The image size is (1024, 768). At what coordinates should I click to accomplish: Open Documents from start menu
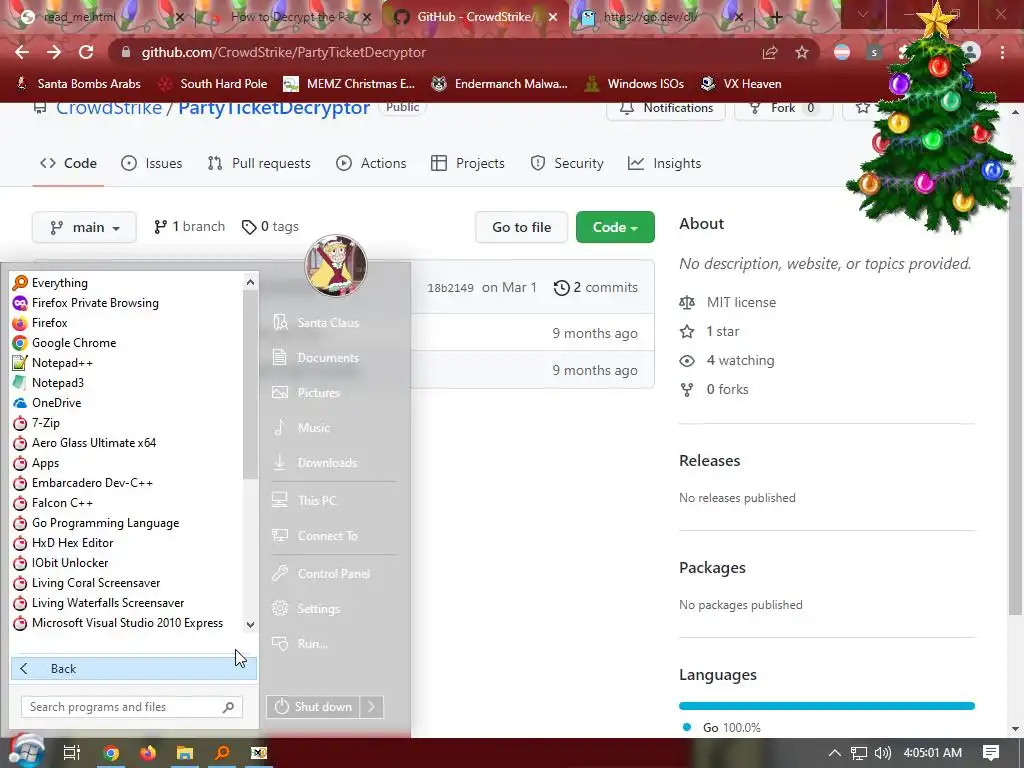point(317,358)
